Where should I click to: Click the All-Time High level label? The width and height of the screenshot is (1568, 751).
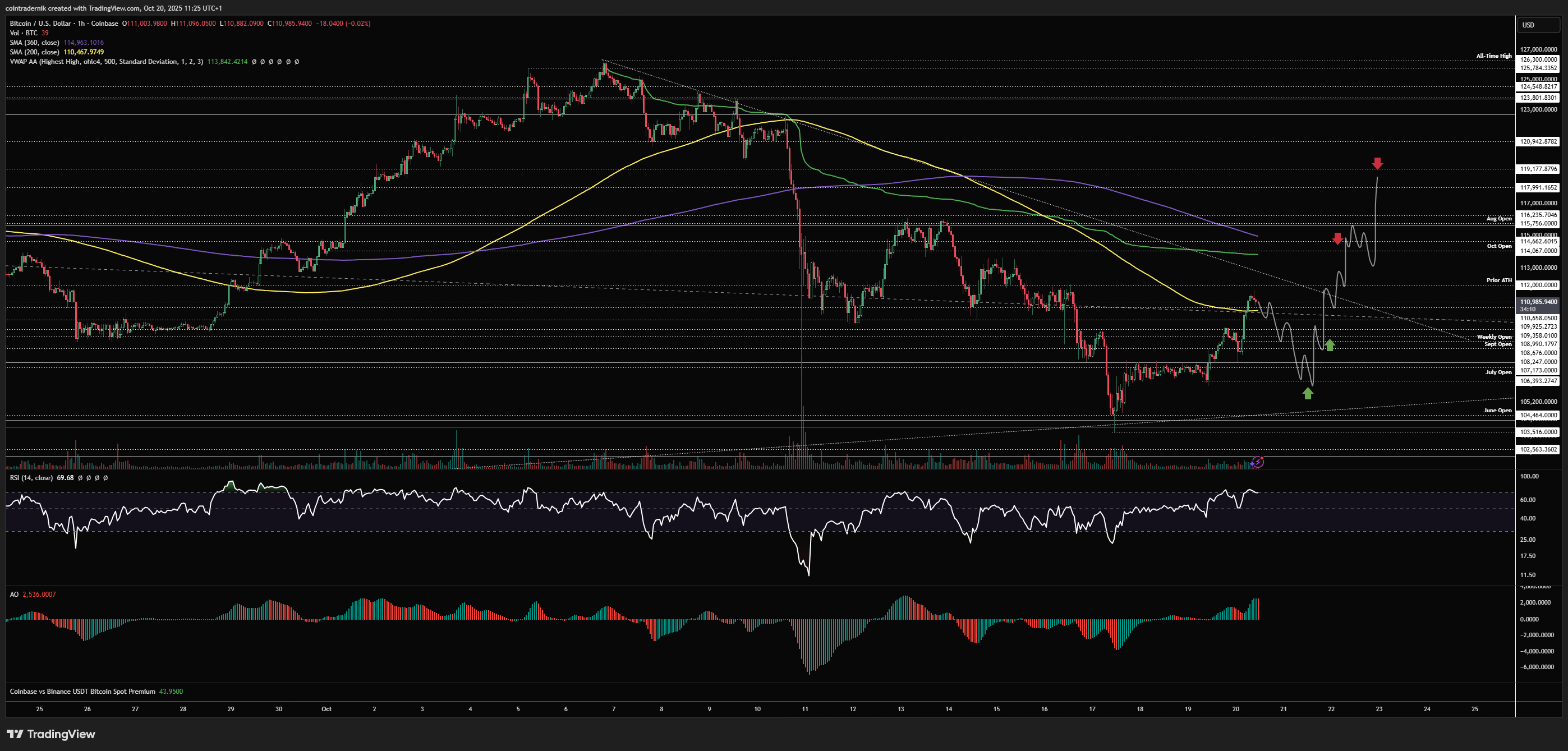(1493, 56)
